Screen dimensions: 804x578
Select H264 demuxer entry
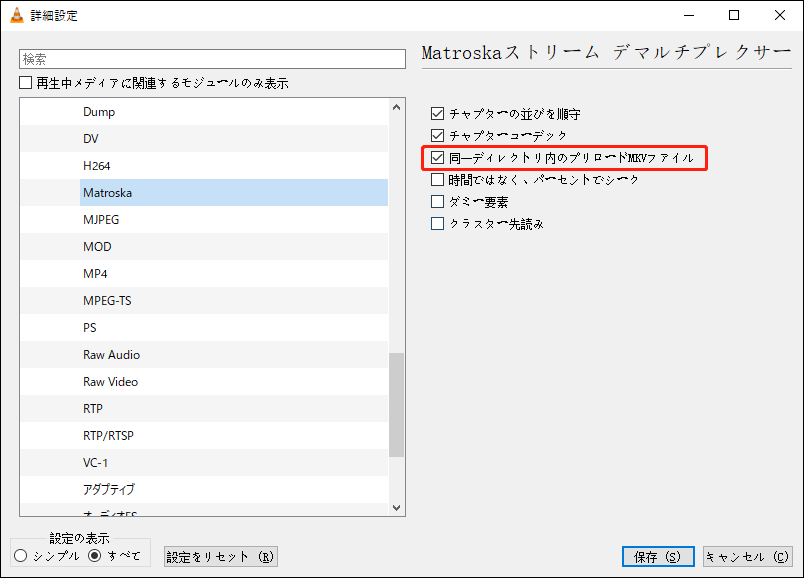tap(204, 166)
